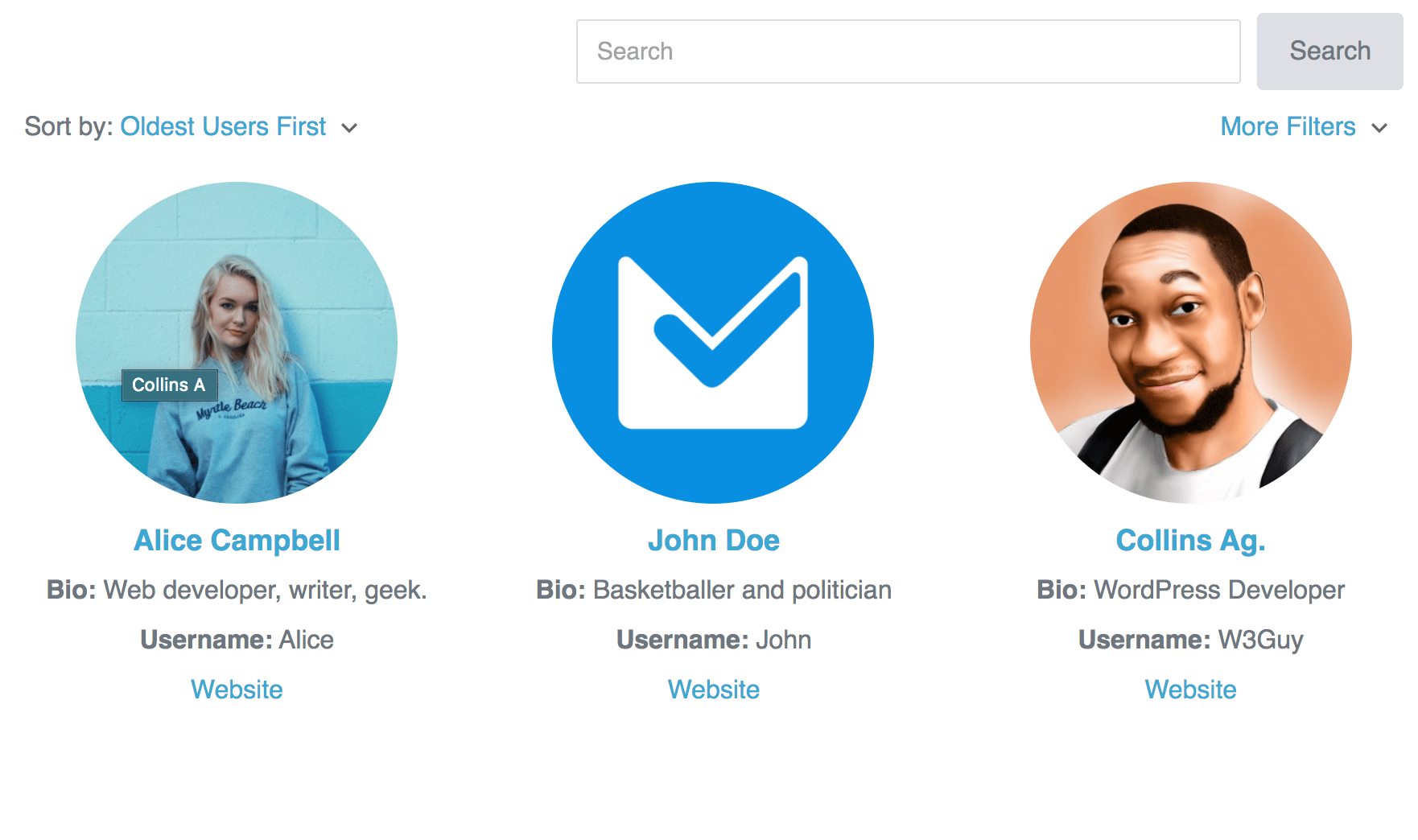Click the WordPress Developer bio text
Screen dimensions: 1418x840
[x=1218, y=590]
